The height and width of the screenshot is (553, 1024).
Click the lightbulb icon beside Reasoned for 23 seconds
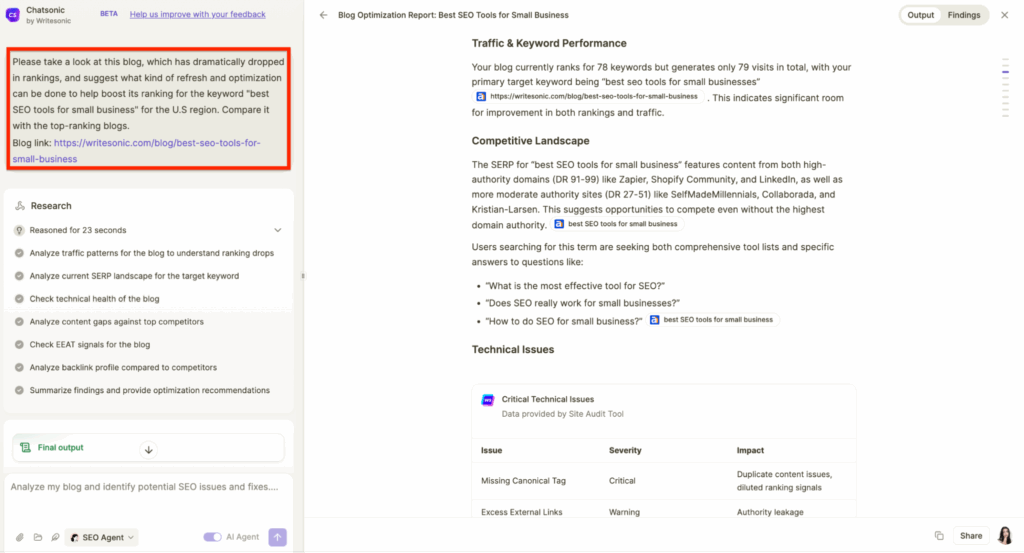19,230
